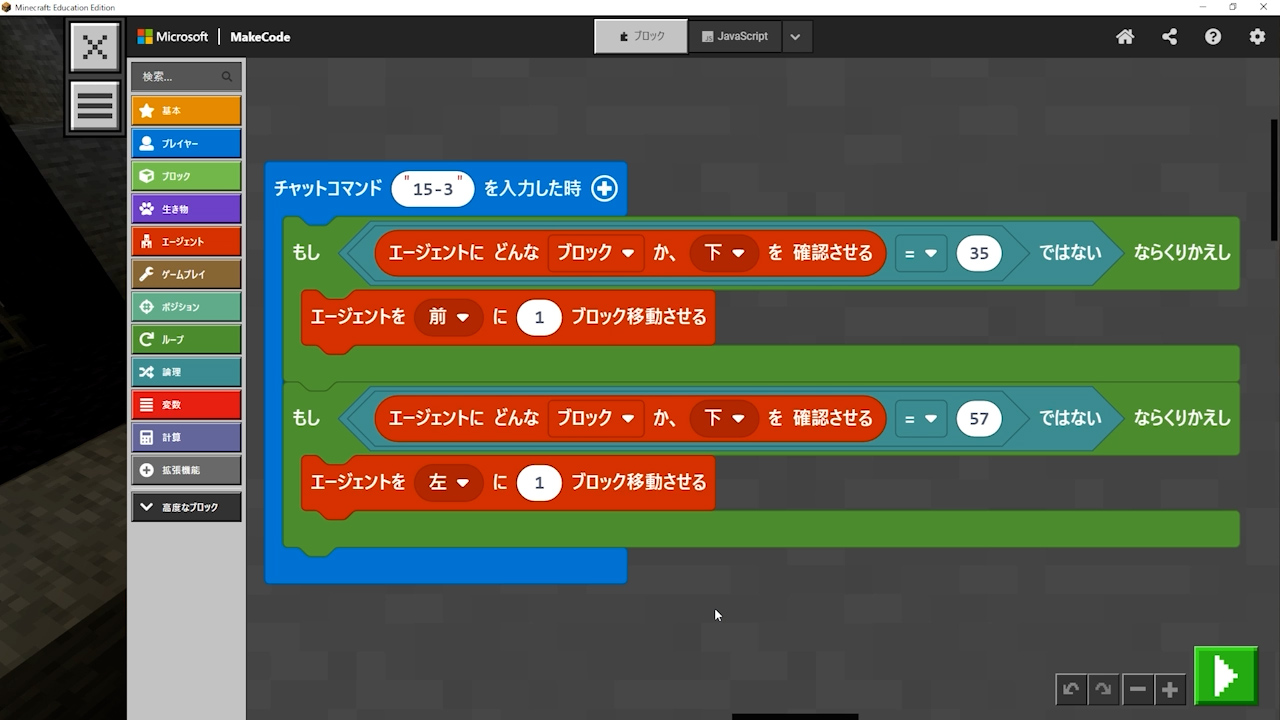Click the Zoom in plus button
This screenshot has width=1280, height=720.
click(x=1169, y=689)
